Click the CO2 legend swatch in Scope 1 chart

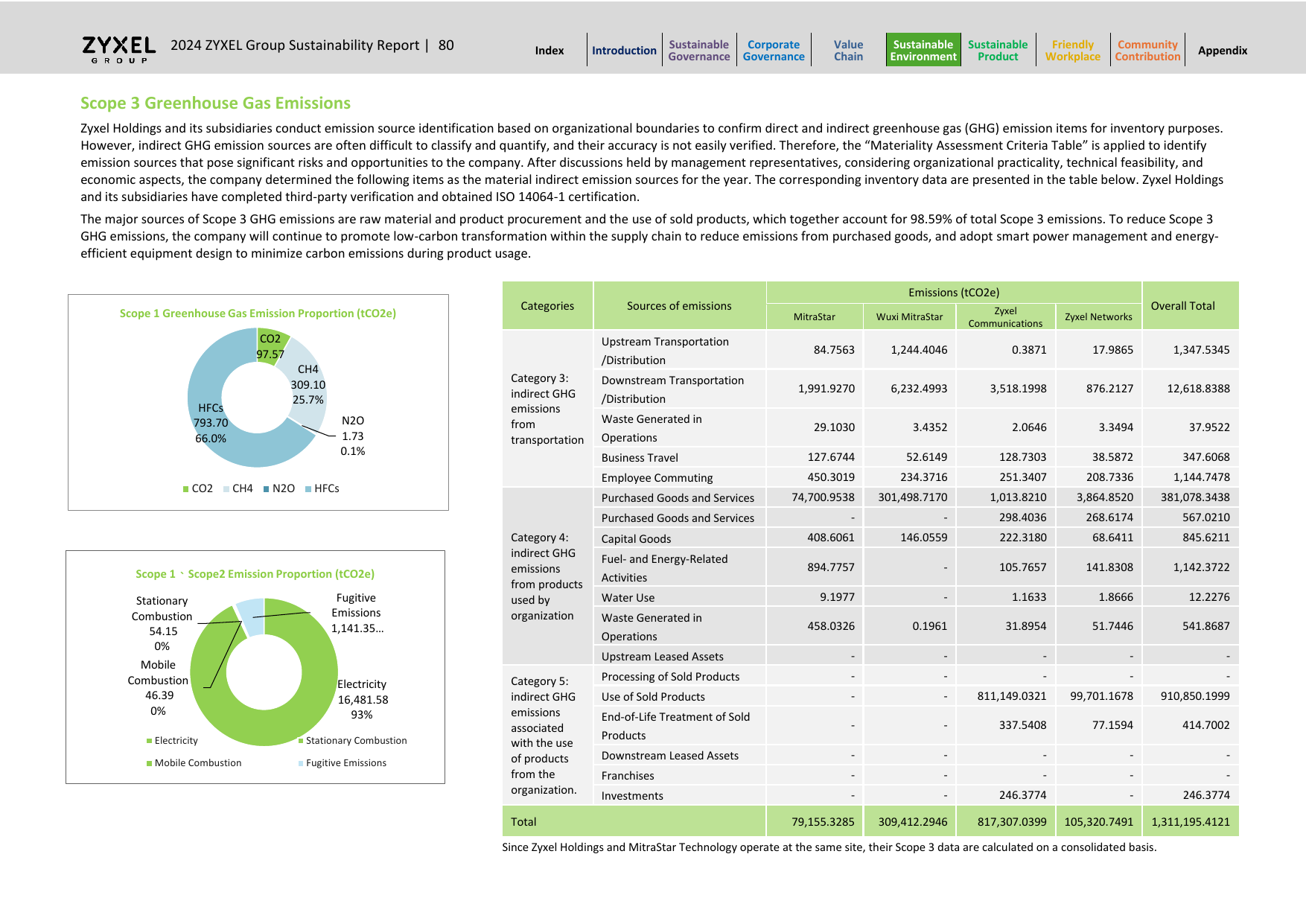(186, 489)
